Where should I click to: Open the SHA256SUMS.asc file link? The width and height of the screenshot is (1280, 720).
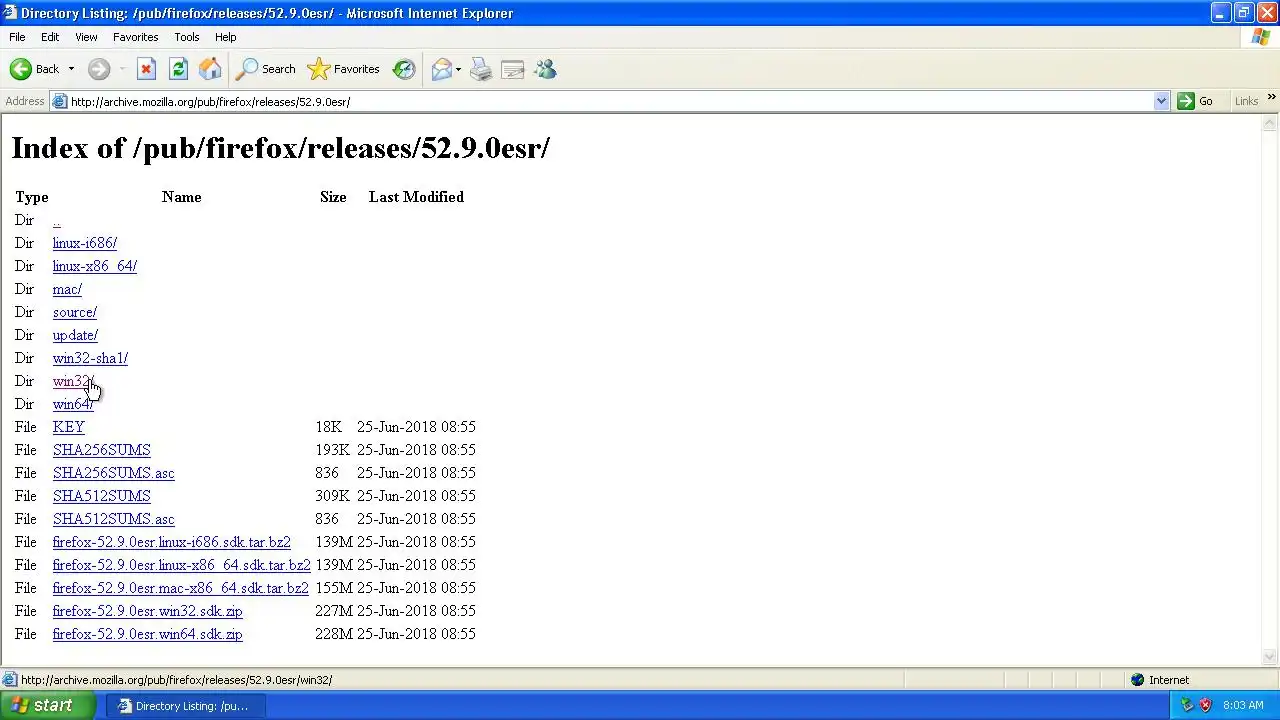(x=113, y=473)
